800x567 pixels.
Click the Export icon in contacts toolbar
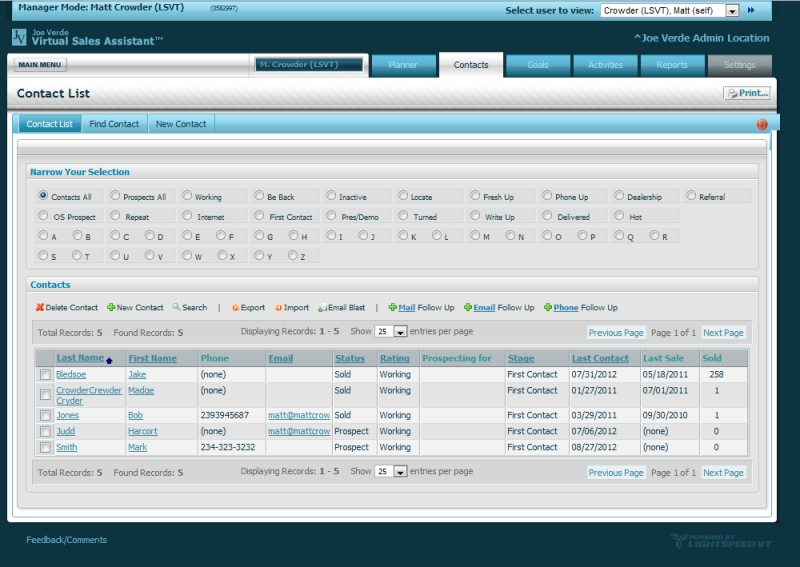(x=235, y=308)
